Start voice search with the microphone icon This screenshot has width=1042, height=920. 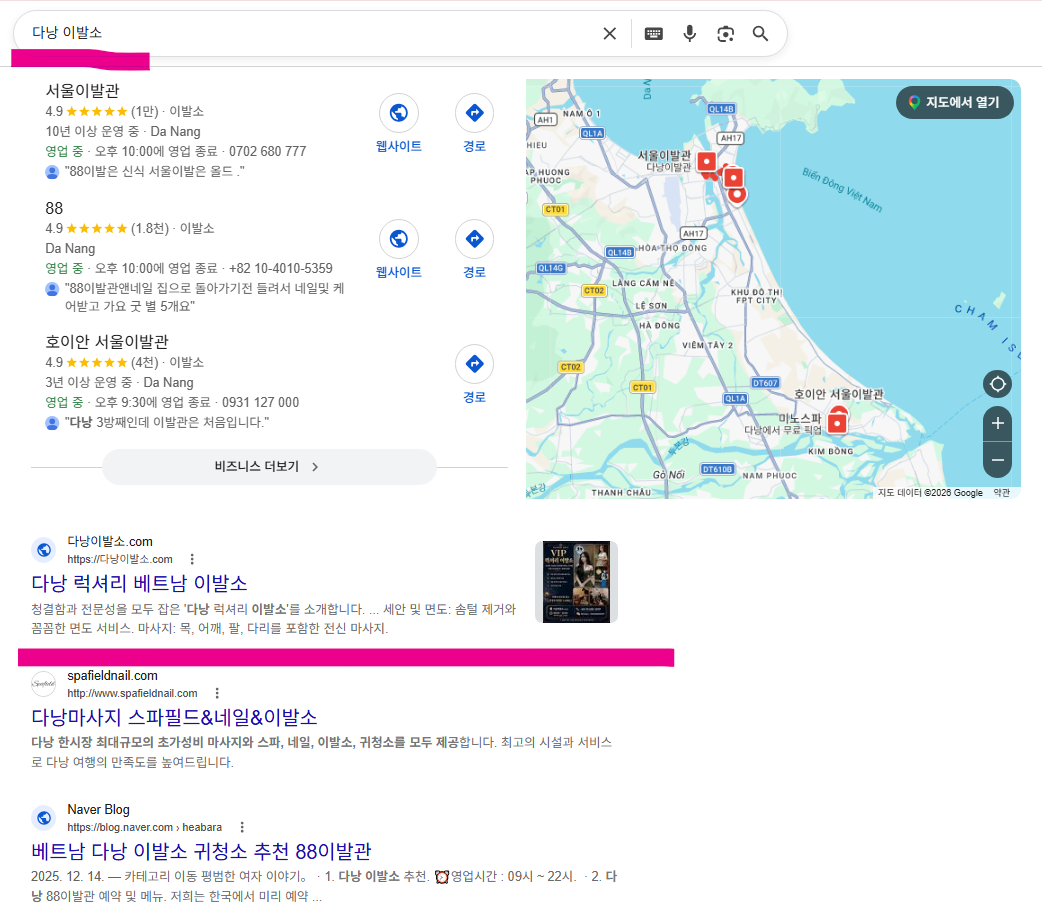[x=690, y=33]
